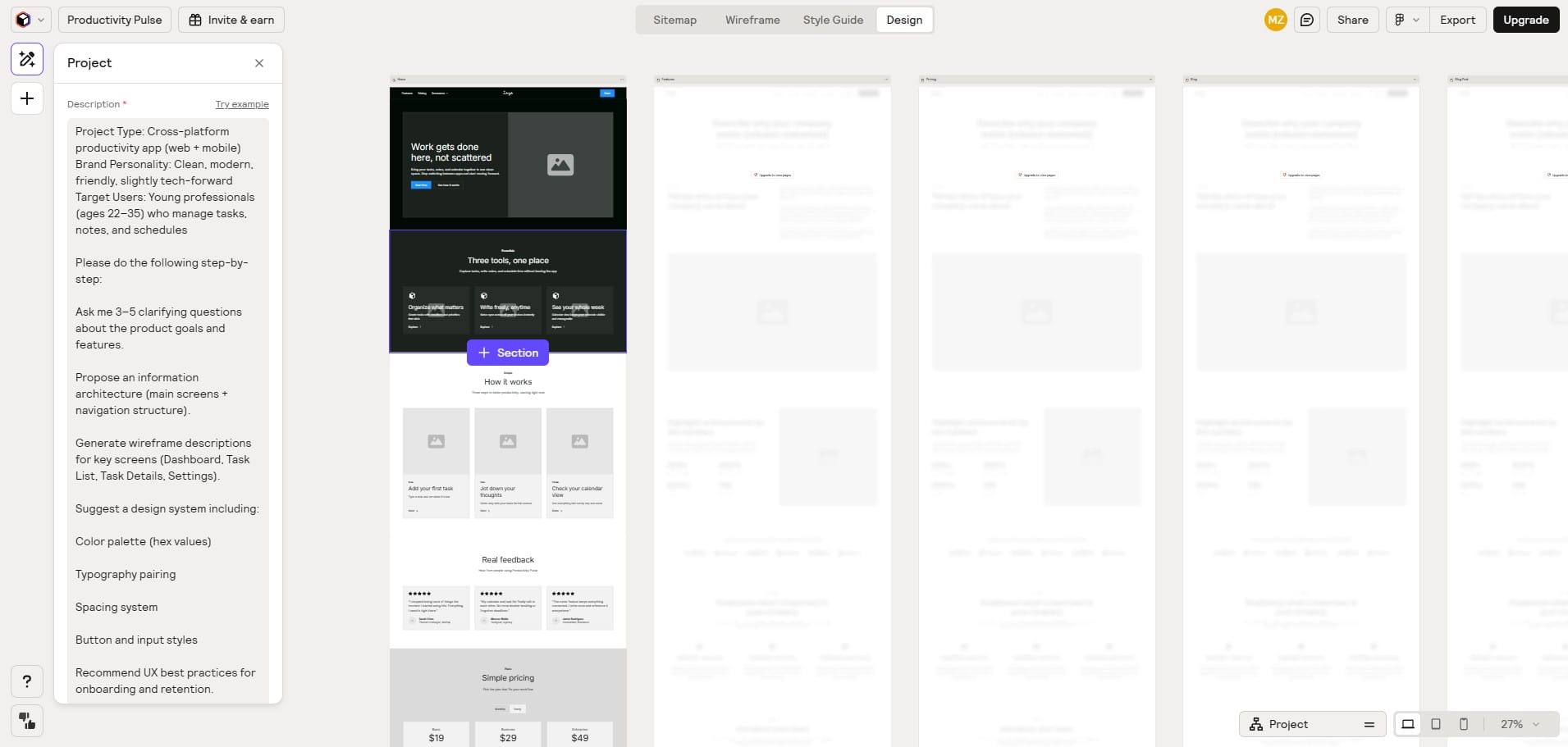Click the sitemap icon in the Project breadcrumb
Screen dimensions: 1568x747
(1258, 724)
